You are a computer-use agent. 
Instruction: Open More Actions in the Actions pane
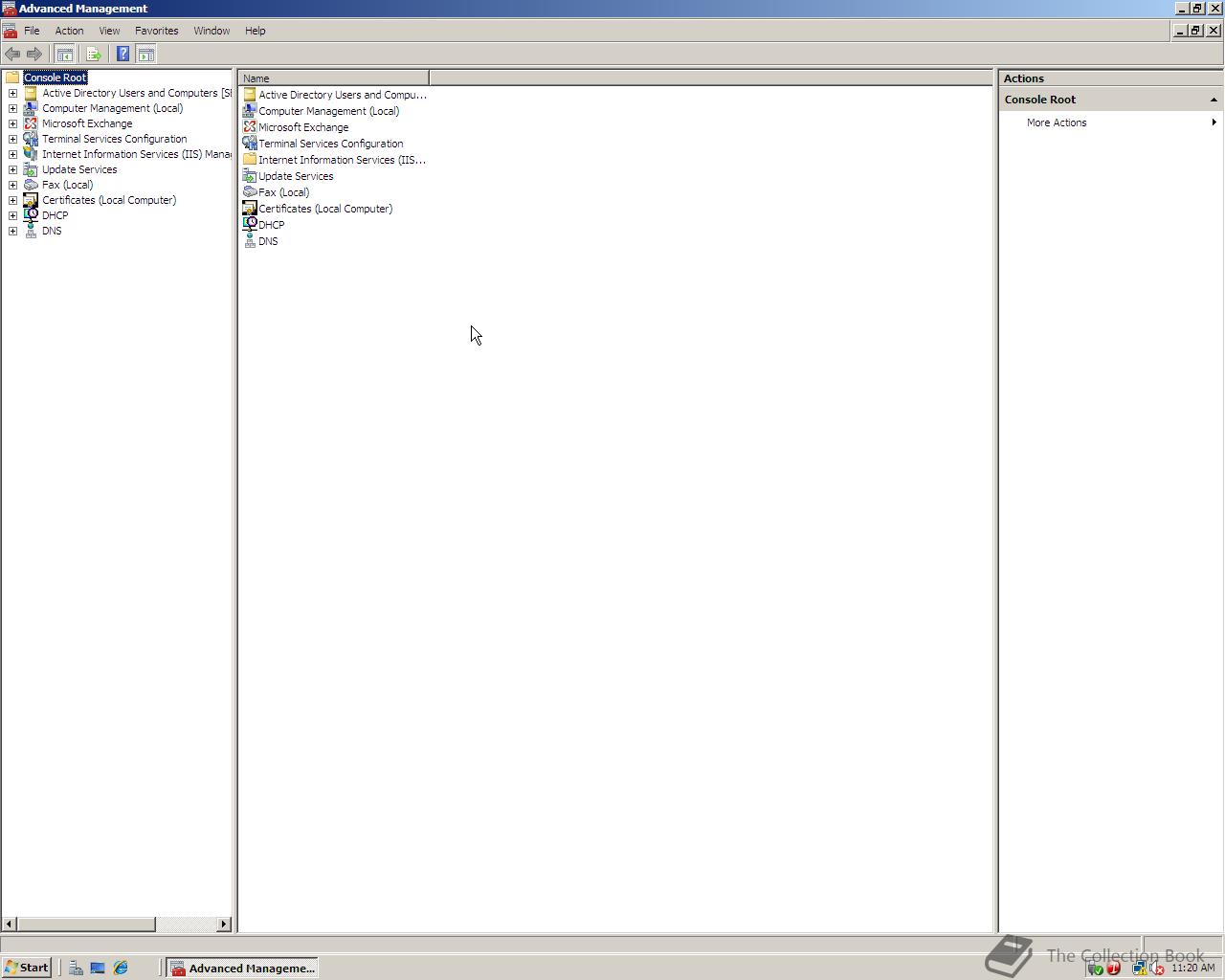click(1057, 122)
